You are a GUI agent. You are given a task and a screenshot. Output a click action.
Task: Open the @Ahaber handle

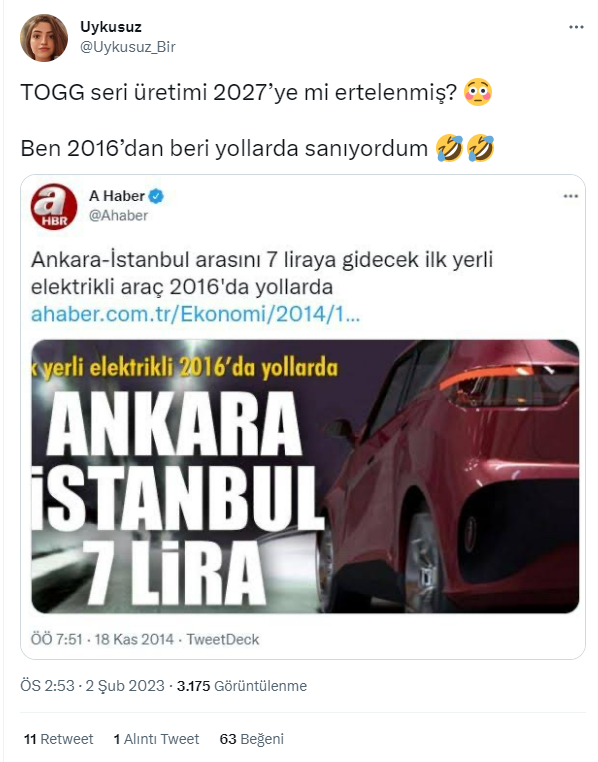tap(118, 215)
